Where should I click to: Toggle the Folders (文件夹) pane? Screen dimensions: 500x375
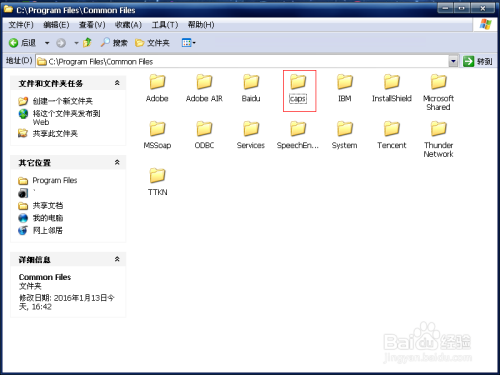coord(152,43)
